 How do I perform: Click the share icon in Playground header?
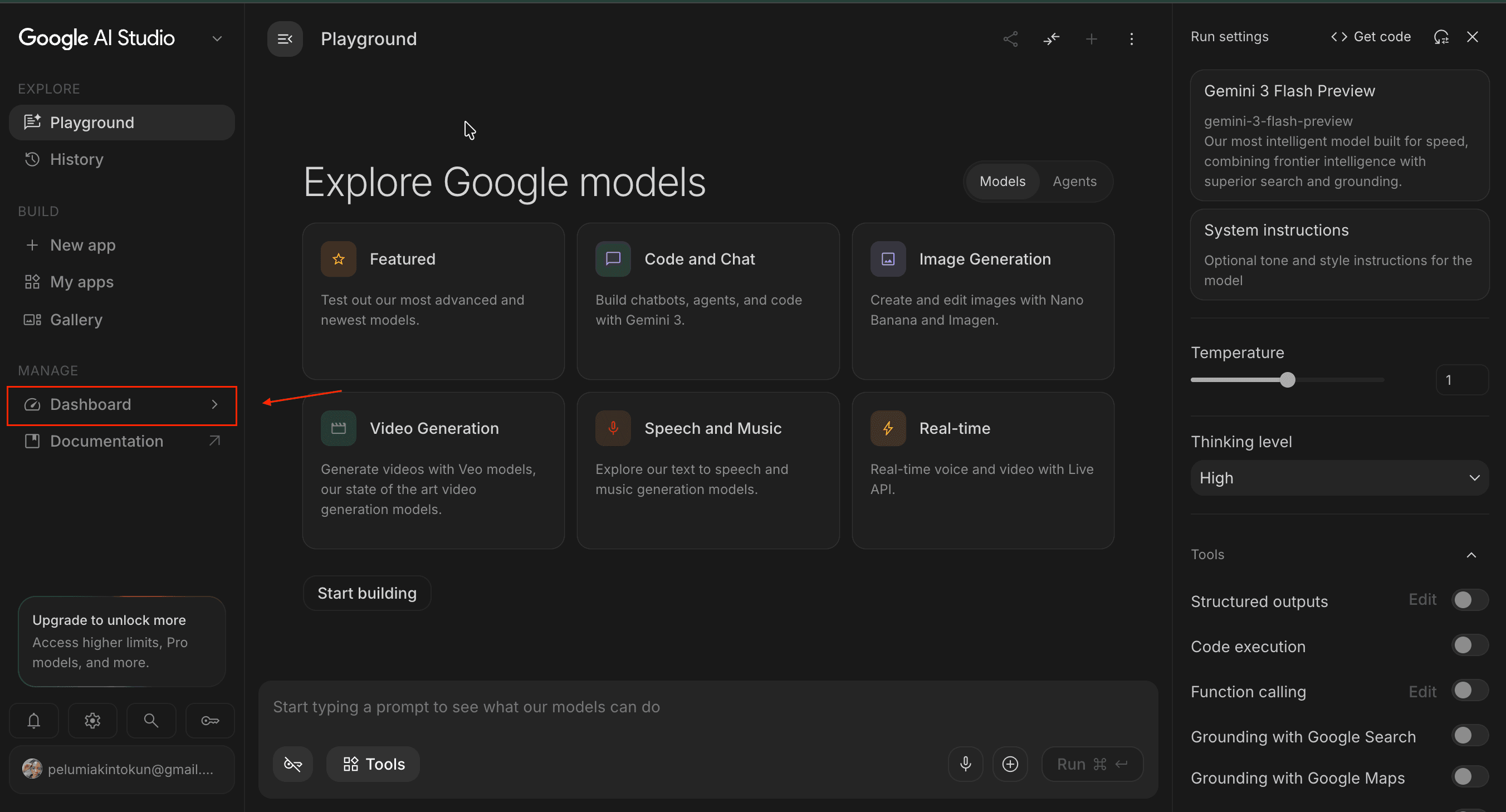point(1010,39)
